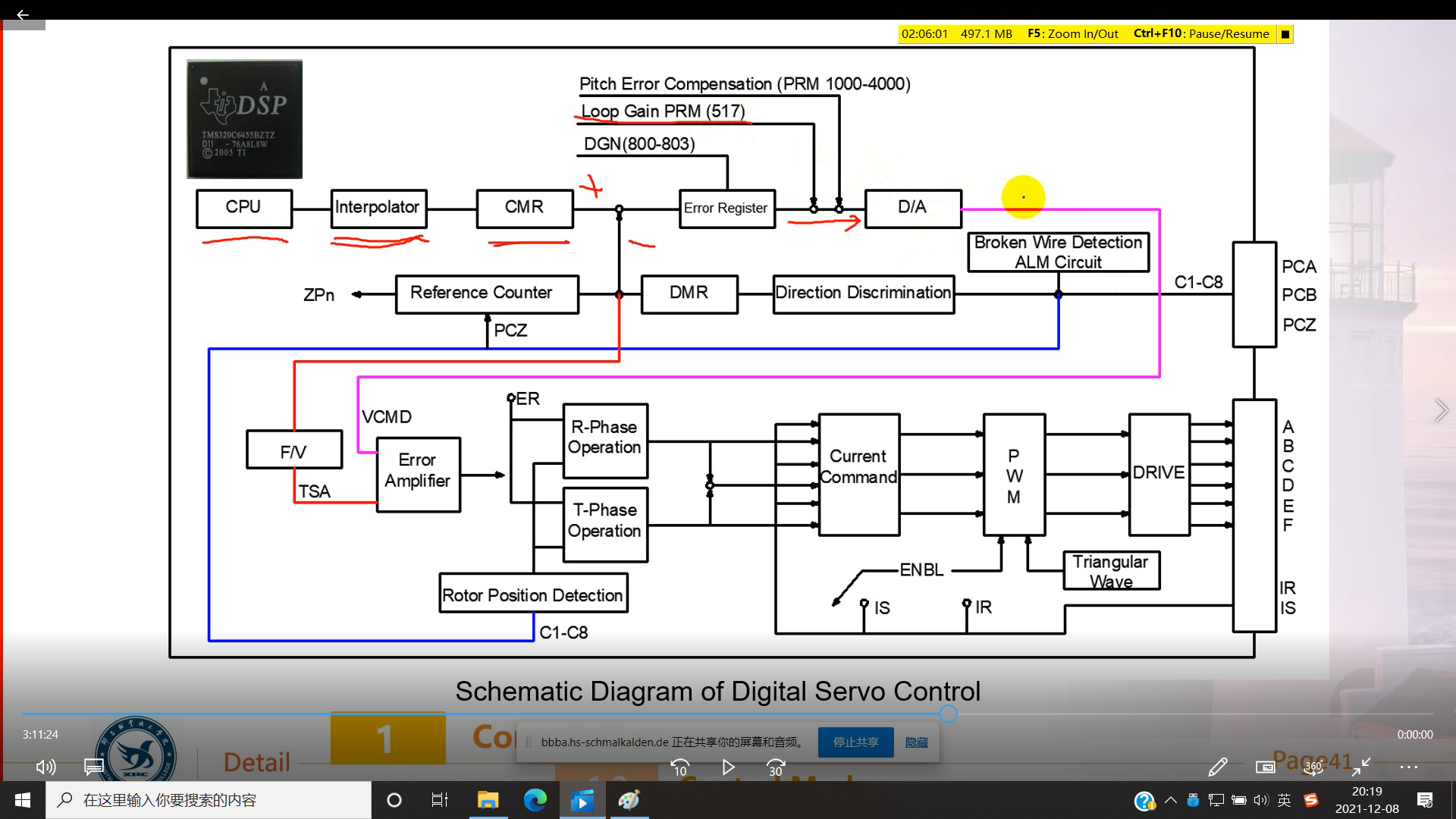1456x819 pixels.
Task: Open more options ellipsis menu
Action: click(1409, 767)
